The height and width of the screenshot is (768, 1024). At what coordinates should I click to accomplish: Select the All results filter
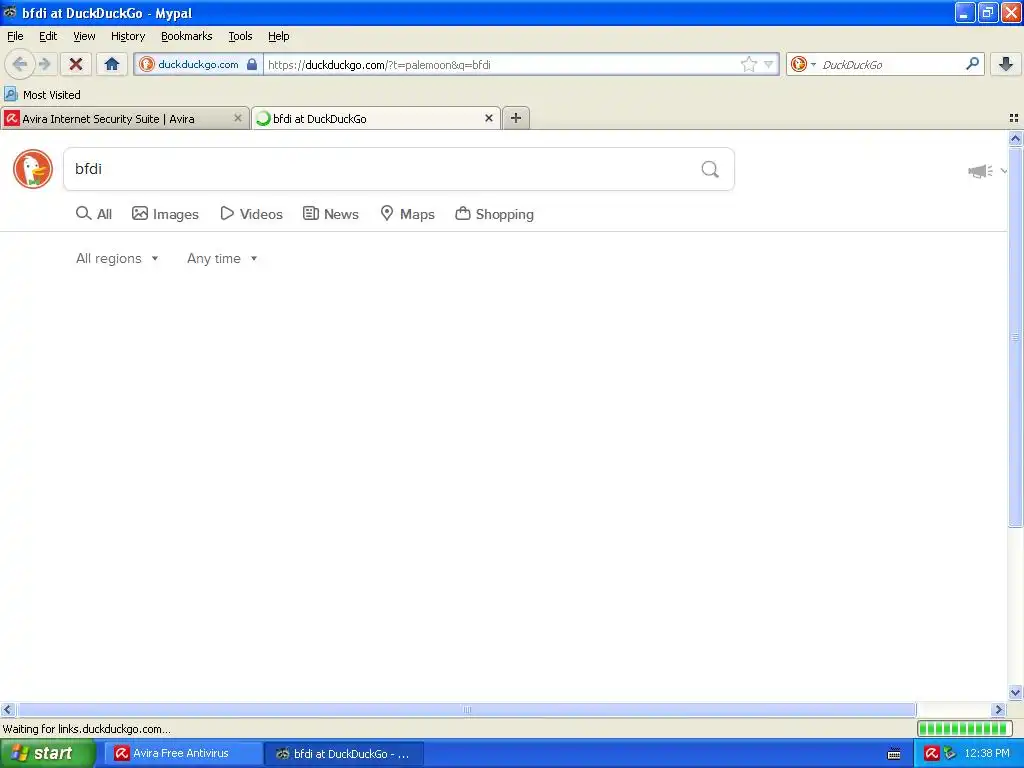[x=94, y=214]
